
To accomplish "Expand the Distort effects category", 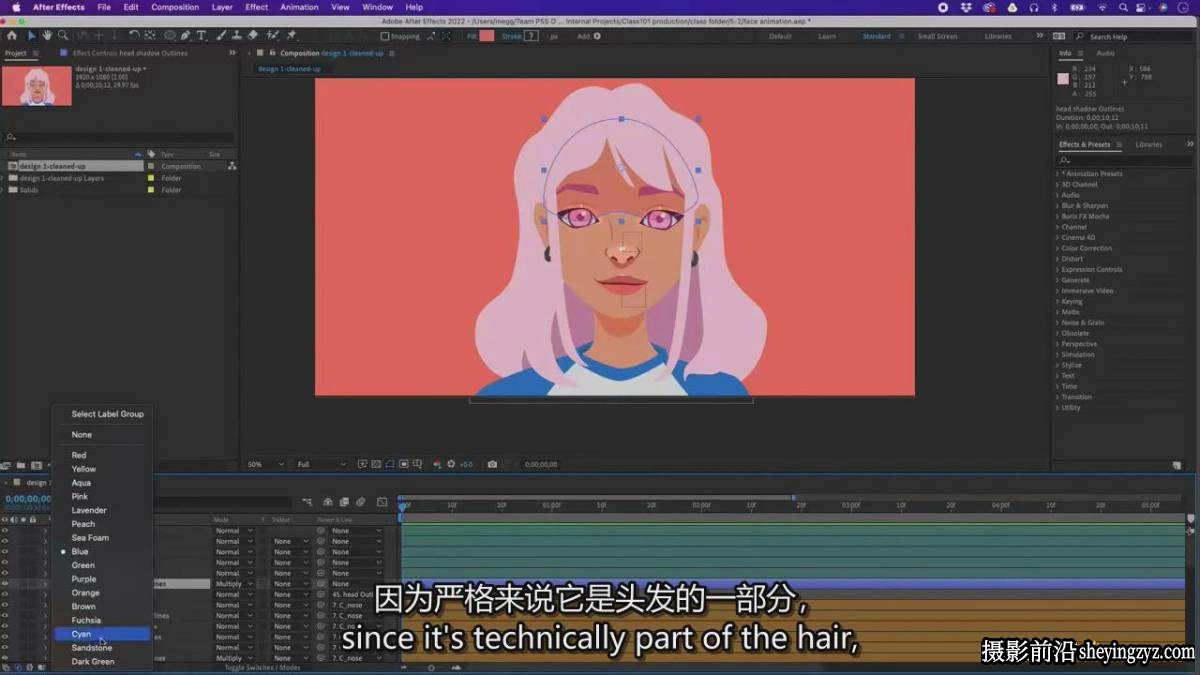I will click(x=1057, y=259).
